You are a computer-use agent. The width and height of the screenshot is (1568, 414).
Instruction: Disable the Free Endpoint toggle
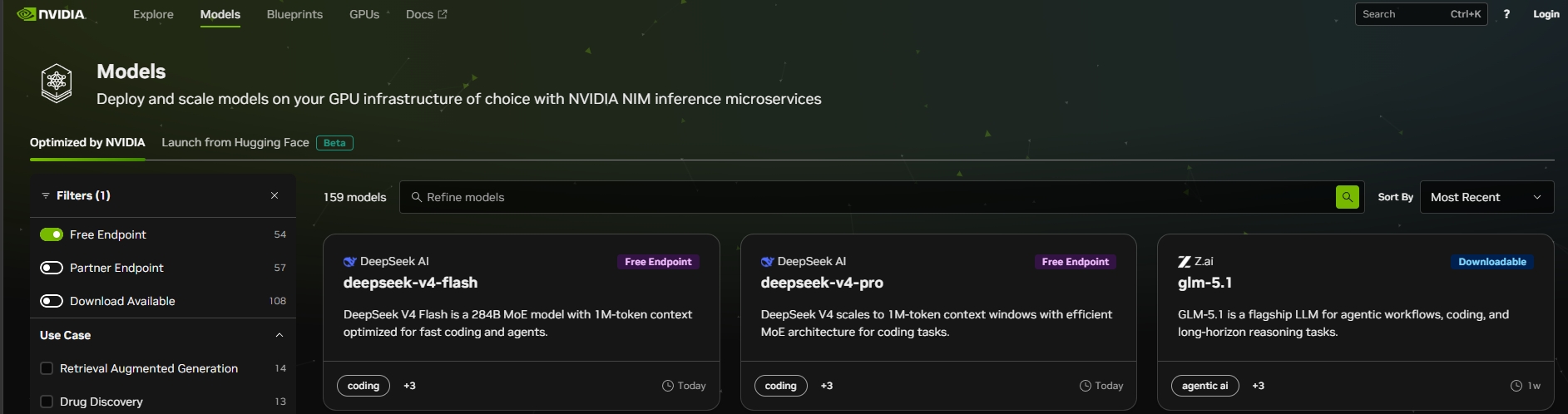52,234
